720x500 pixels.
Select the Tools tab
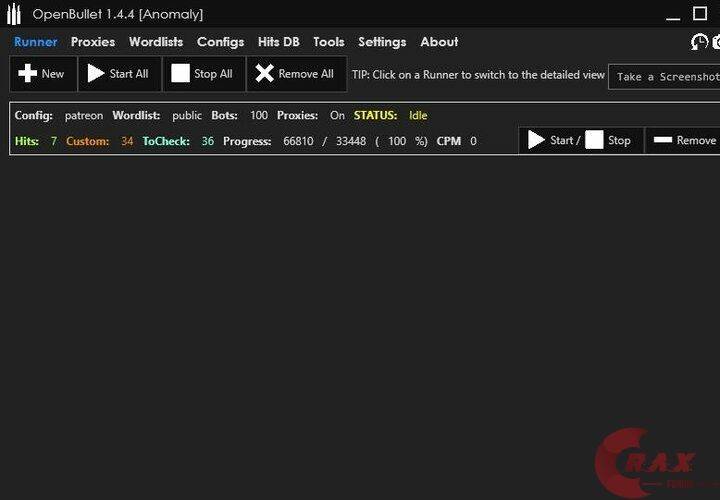tap(329, 42)
